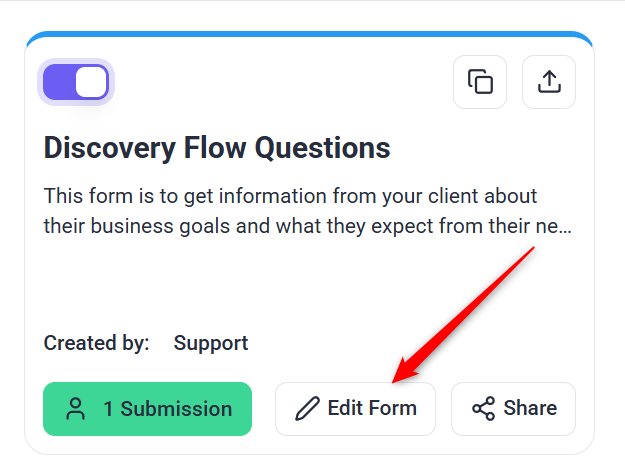Click the pencil icon beside Edit Form
The height and width of the screenshot is (473, 625).
coord(307,408)
